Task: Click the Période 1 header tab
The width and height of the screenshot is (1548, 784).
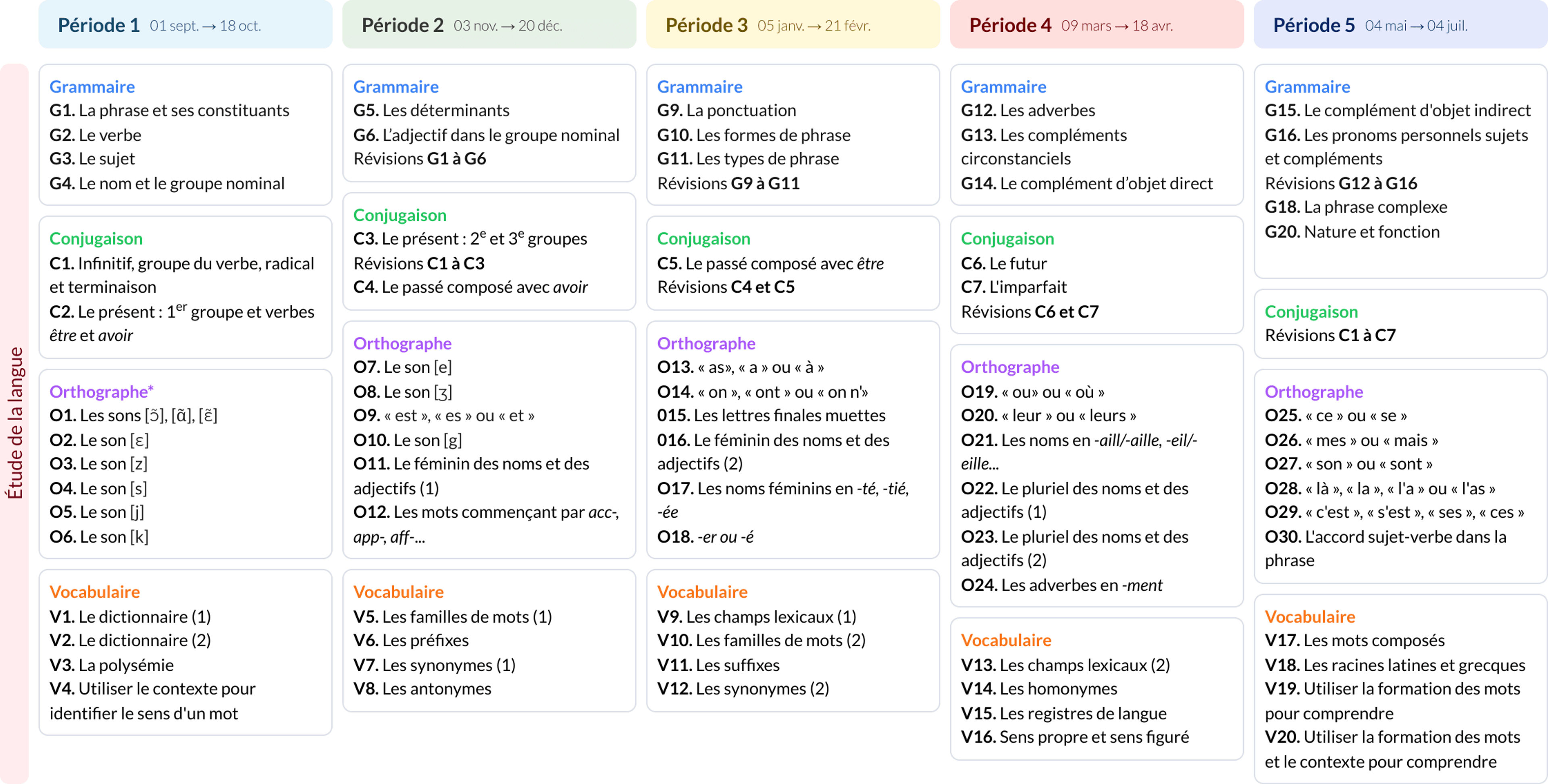Action: pos(185,25)
